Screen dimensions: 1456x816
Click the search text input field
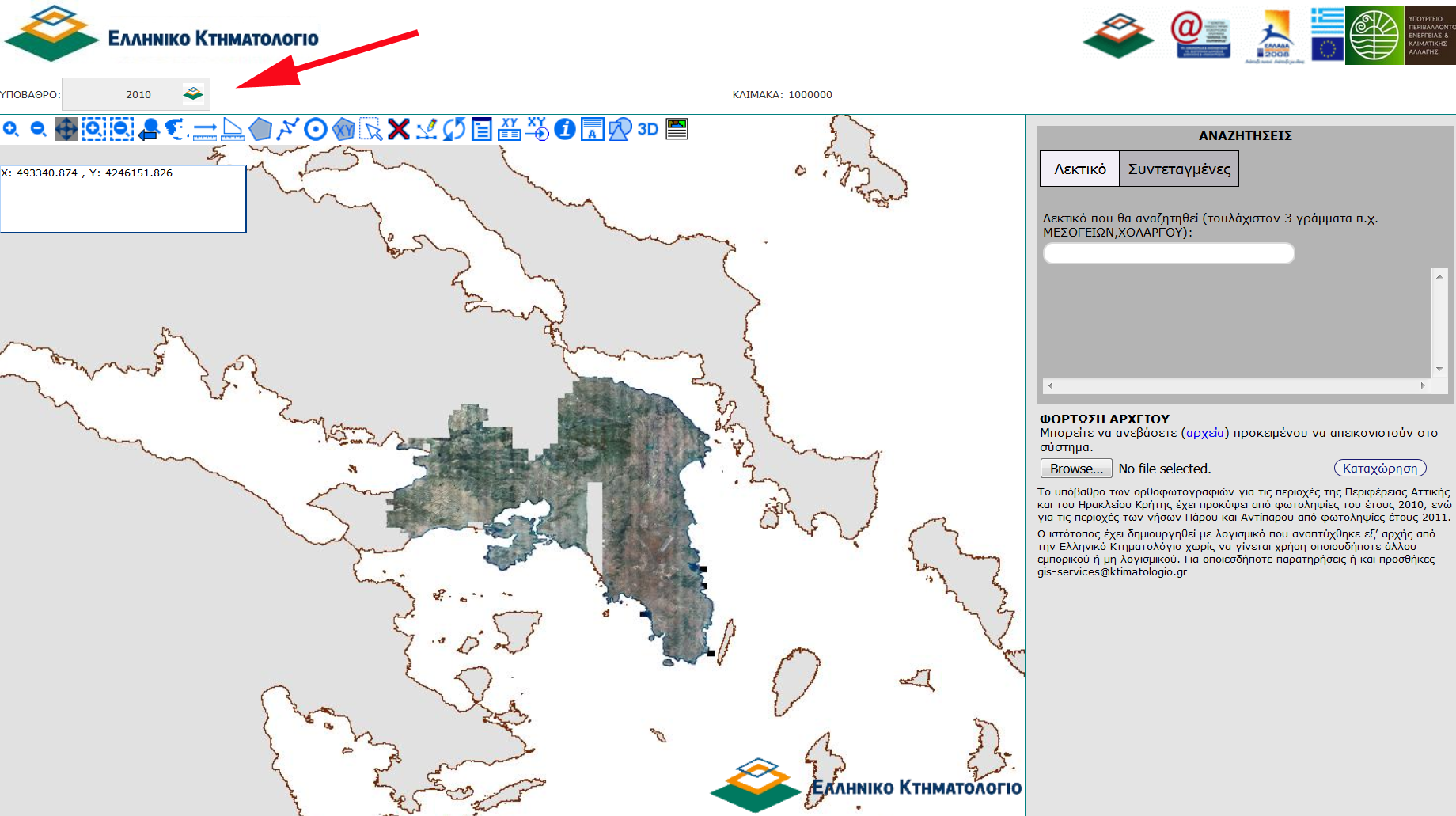click(1169, 253)
